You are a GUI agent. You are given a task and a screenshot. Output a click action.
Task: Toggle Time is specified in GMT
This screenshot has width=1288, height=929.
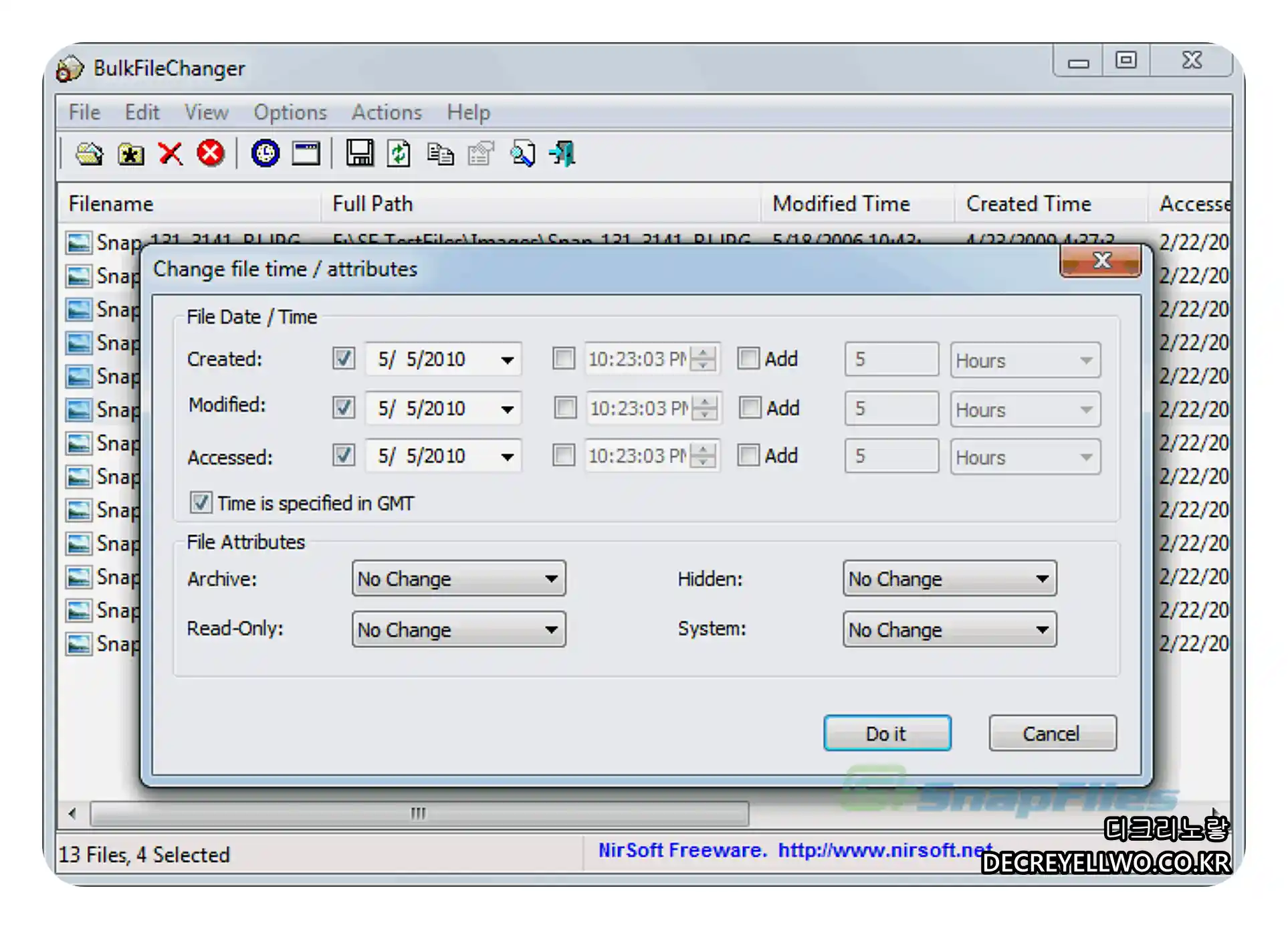[201, 502]
